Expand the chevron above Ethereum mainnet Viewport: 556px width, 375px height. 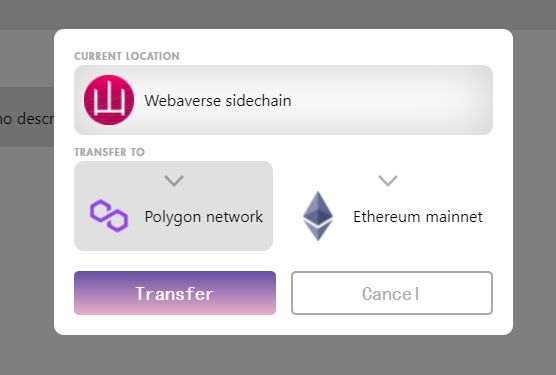click(388, 181)
